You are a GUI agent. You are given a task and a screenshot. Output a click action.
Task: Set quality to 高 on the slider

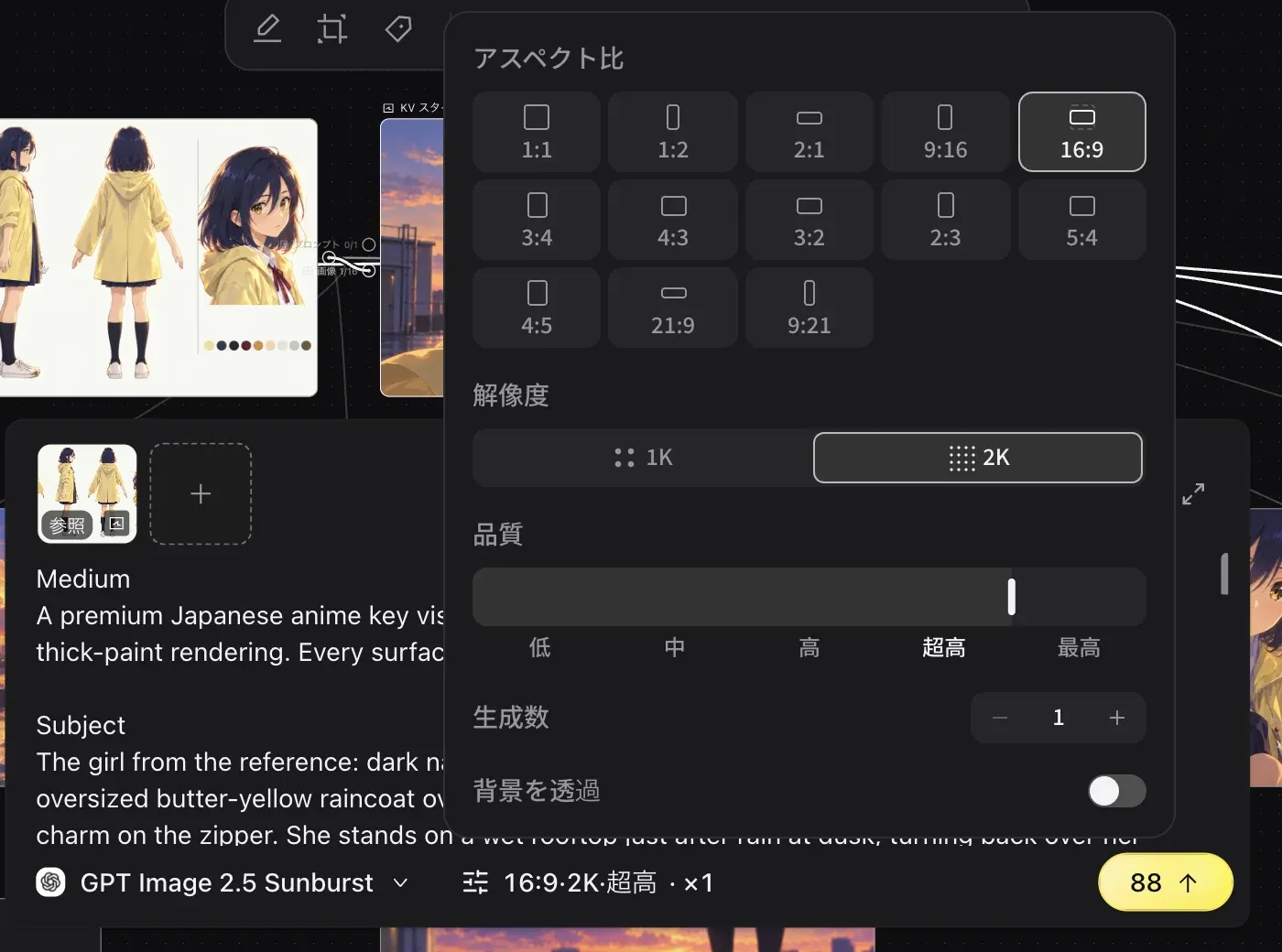(x=809, y=648)
